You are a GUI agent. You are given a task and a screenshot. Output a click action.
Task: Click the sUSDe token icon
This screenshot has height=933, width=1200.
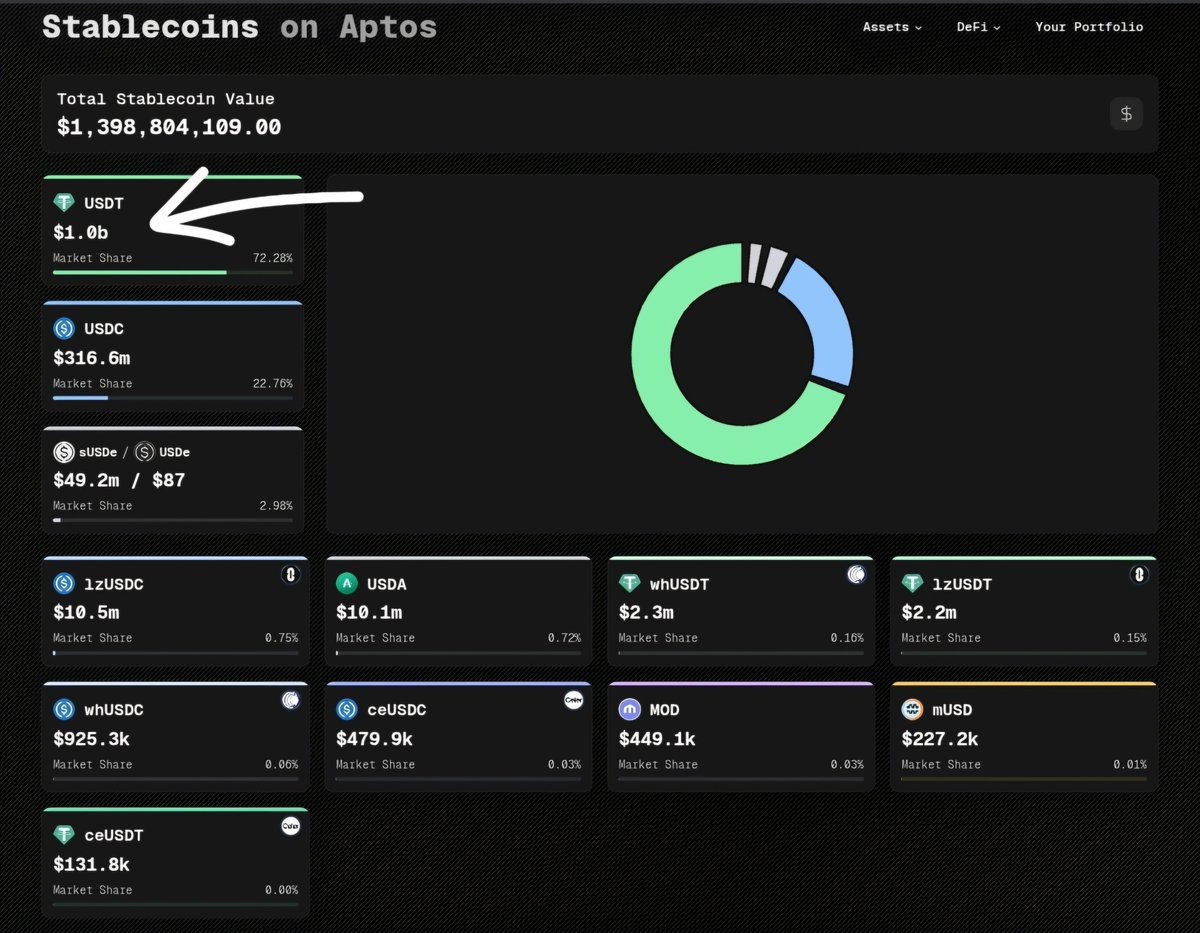[64, 452]
